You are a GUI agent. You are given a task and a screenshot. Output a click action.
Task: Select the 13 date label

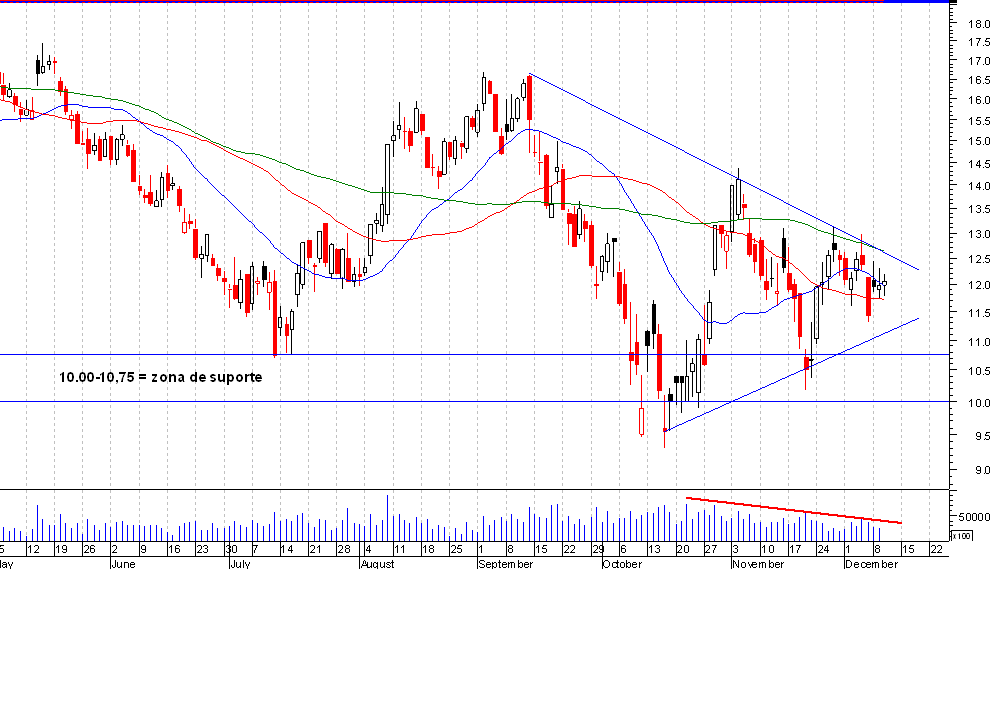tap(654, 550)
